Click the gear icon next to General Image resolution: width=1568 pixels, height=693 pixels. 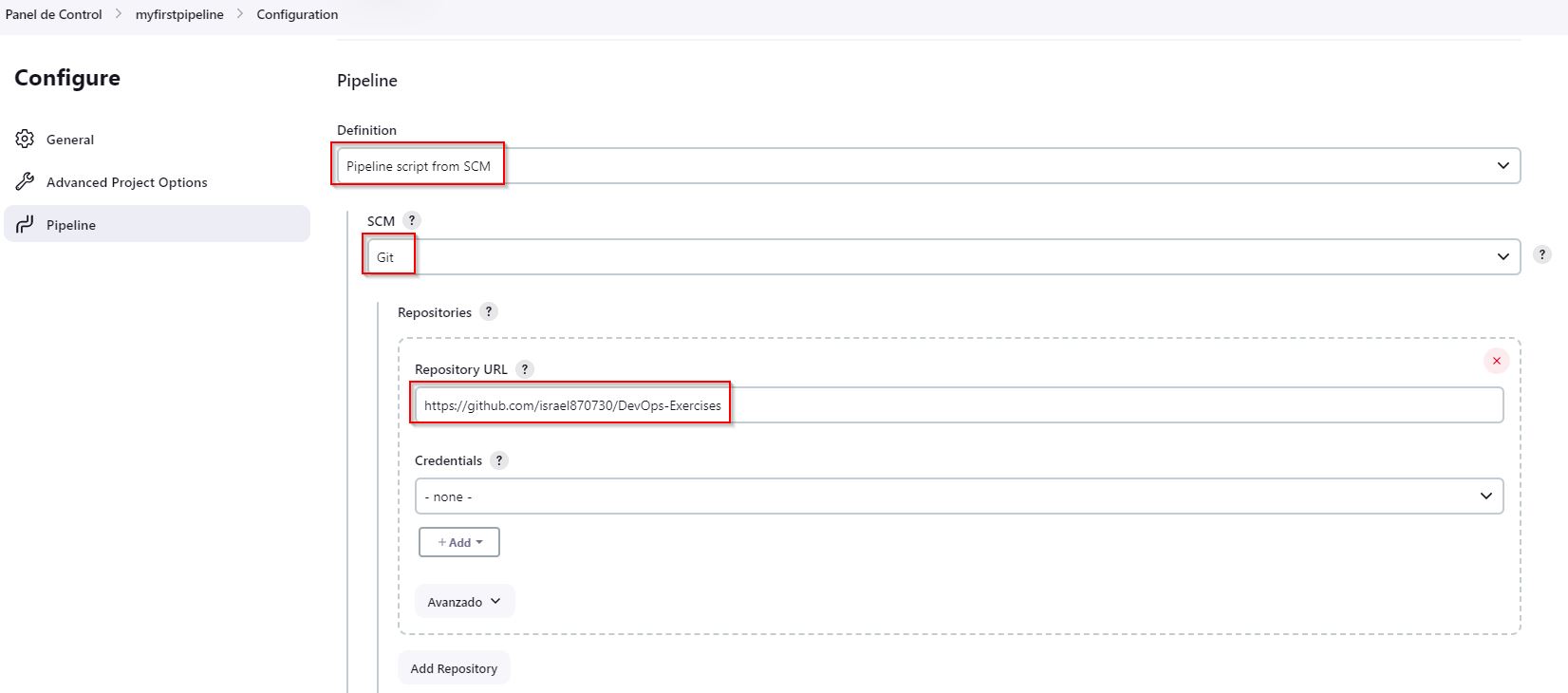(25, 140)
